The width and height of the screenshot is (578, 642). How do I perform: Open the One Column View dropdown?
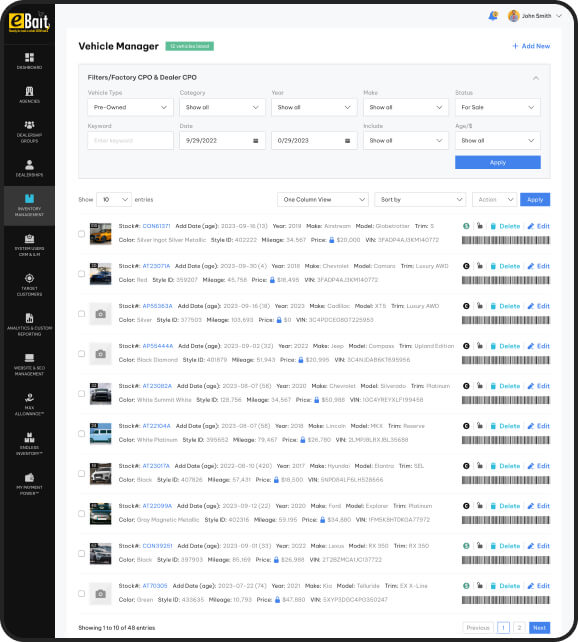(323, 199)
